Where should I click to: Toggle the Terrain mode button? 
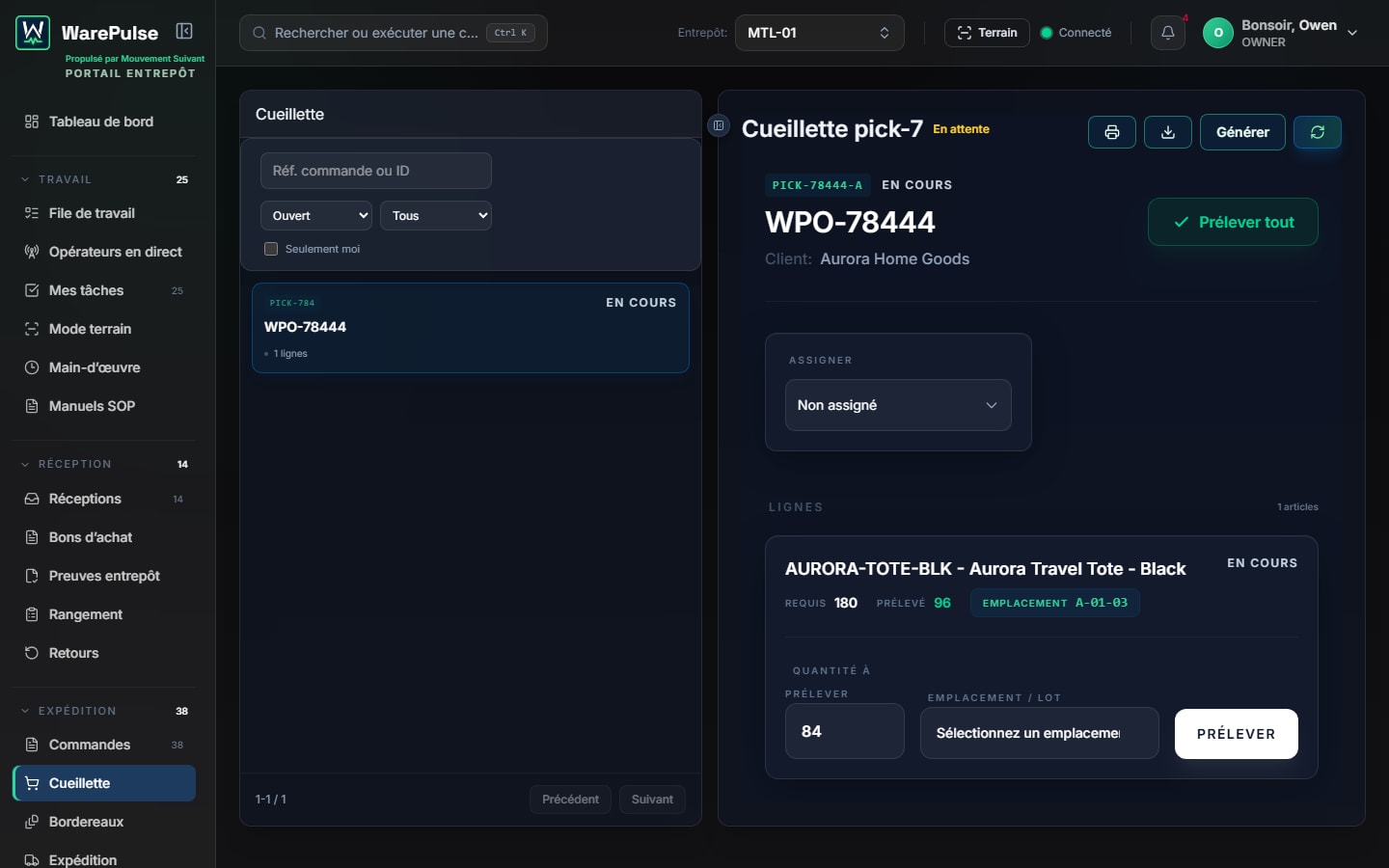tap(987, 33)
